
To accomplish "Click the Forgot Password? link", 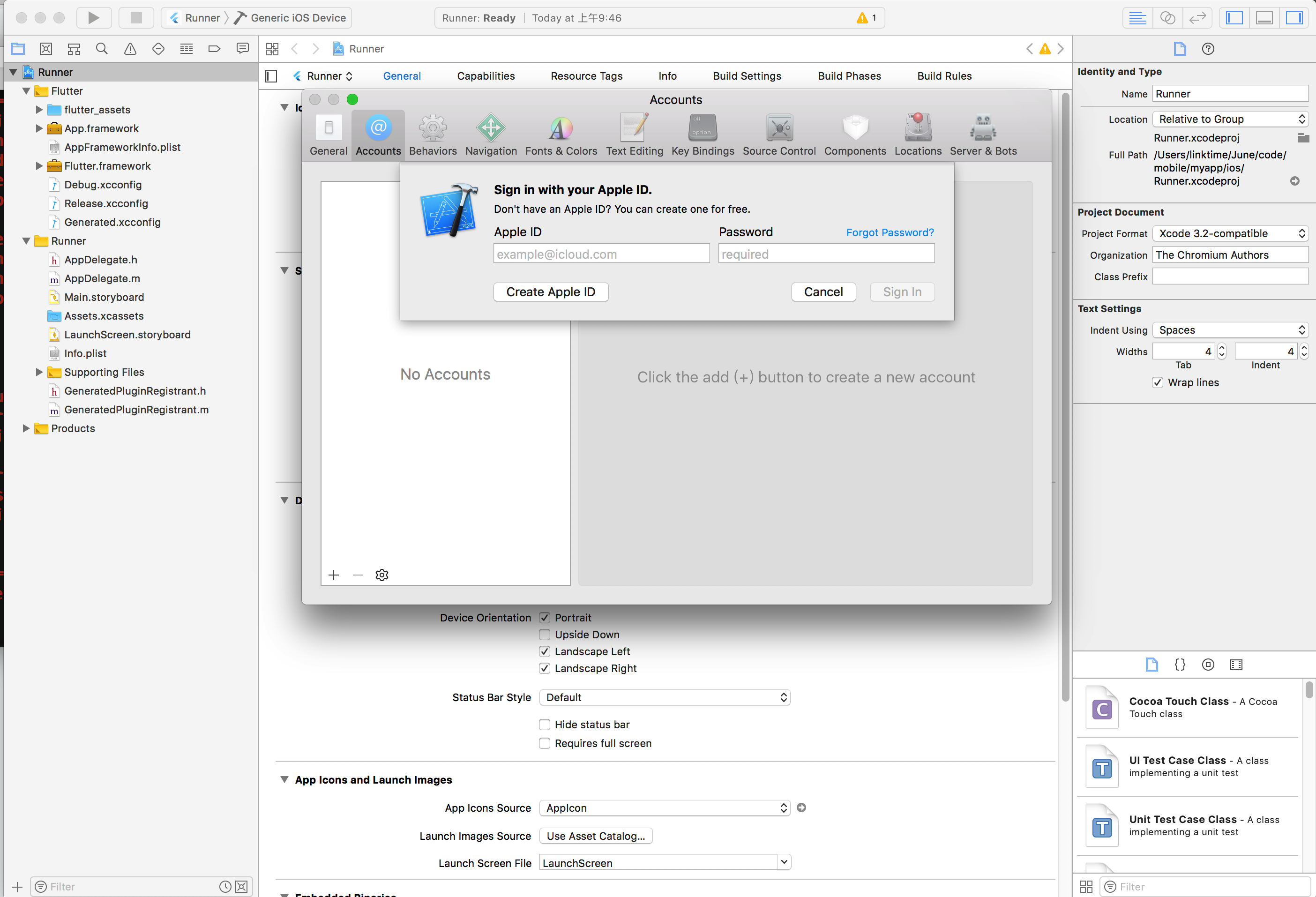I will pyautogui.click(x=890, y=232).
